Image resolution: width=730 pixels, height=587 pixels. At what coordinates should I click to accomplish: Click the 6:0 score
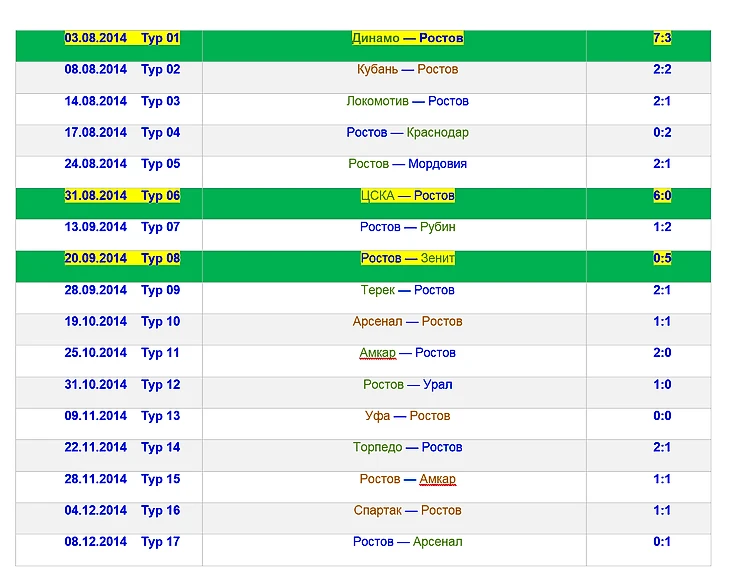pyautogui.click(x=662, y=196)
